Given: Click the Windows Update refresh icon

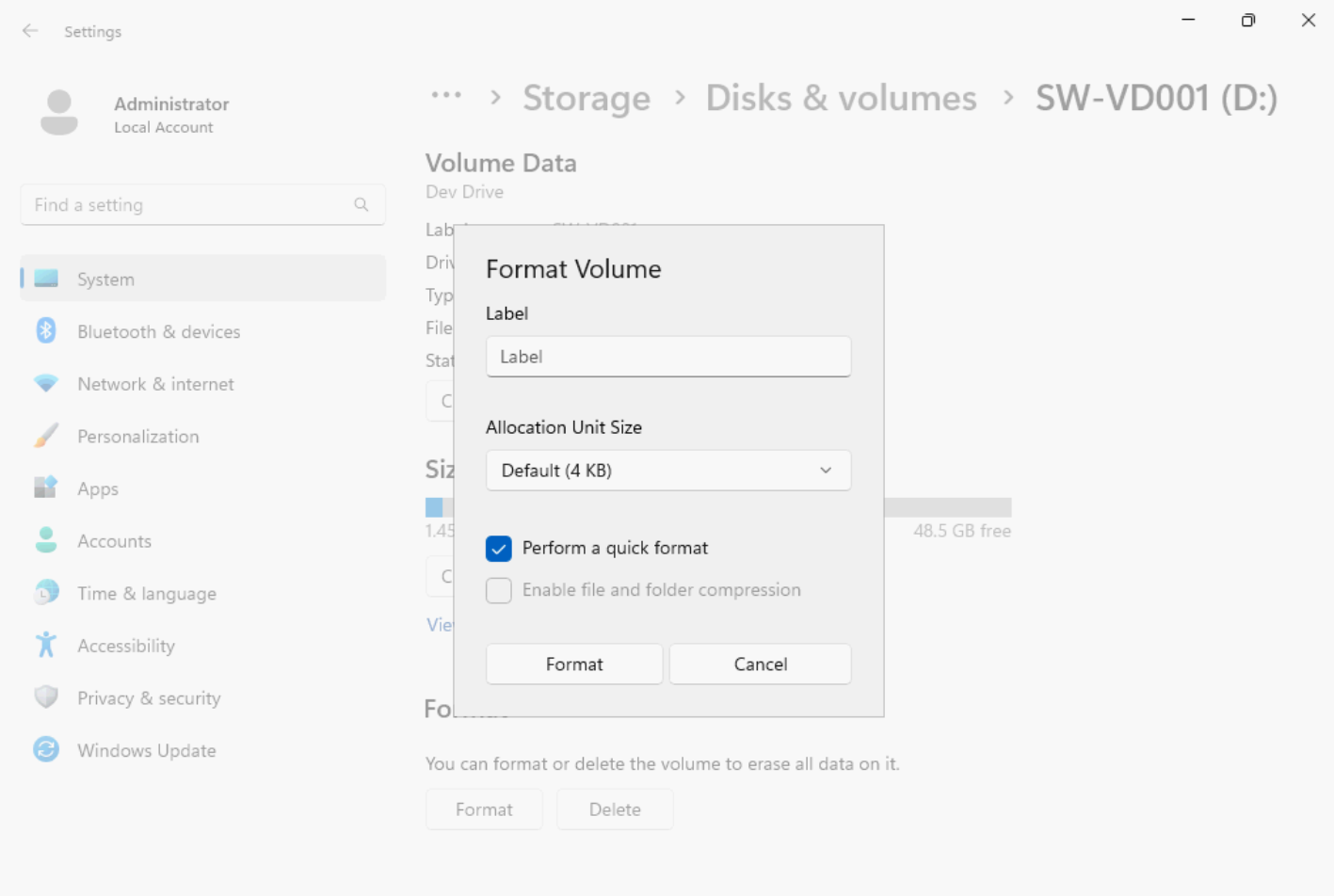Looking at the screenshot, I should tap(45, 750).
